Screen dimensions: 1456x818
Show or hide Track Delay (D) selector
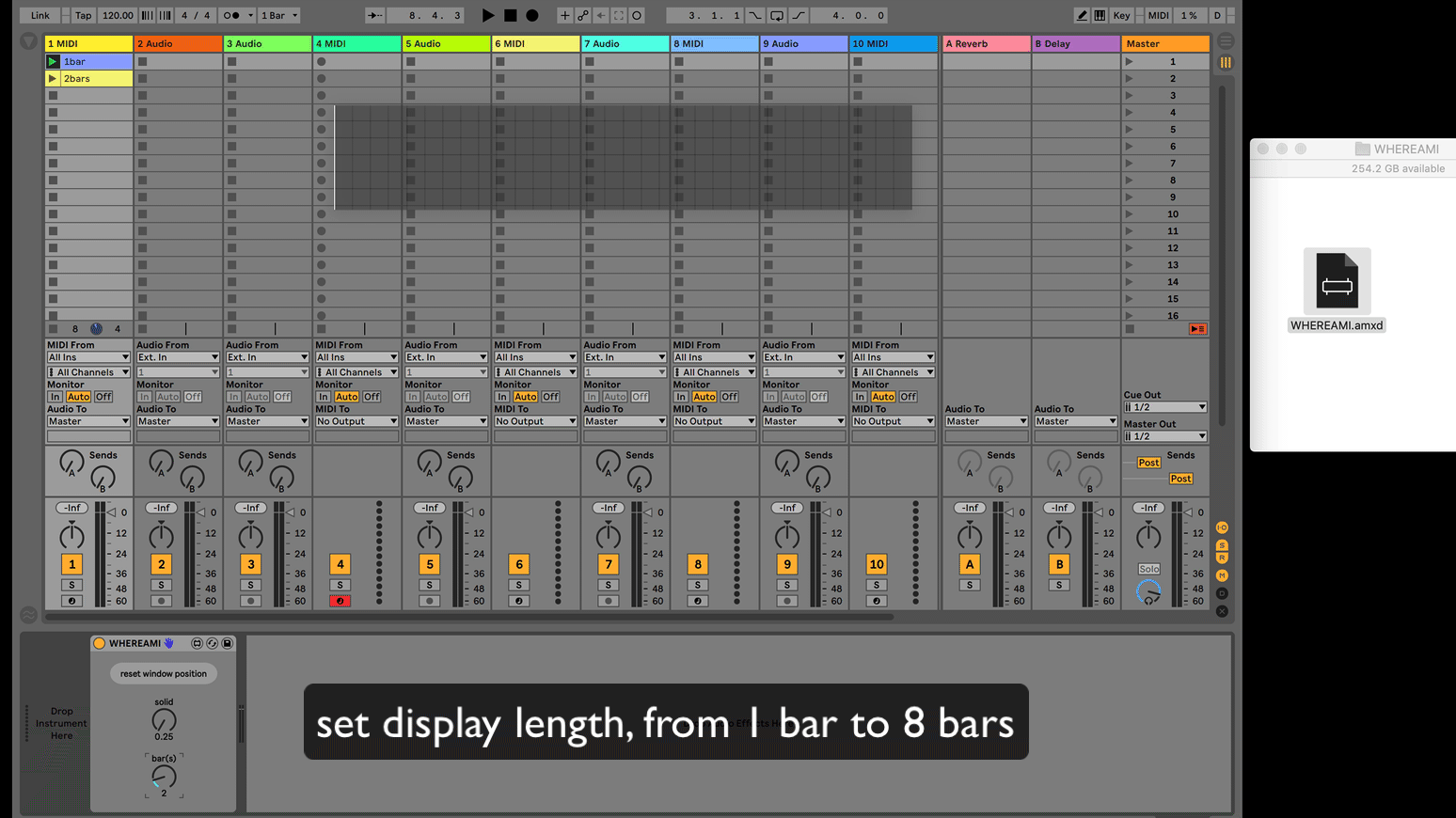click(1222, 593)
